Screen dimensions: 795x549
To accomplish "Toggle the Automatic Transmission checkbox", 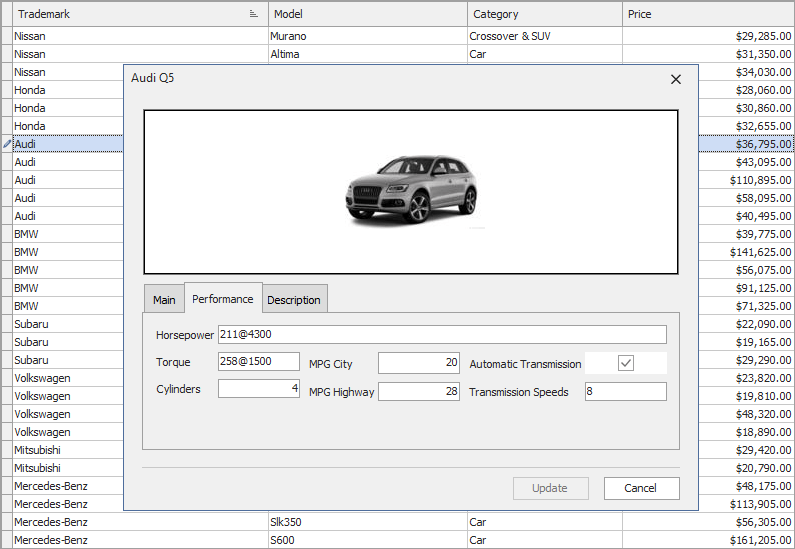I will (x=626, y=363).
